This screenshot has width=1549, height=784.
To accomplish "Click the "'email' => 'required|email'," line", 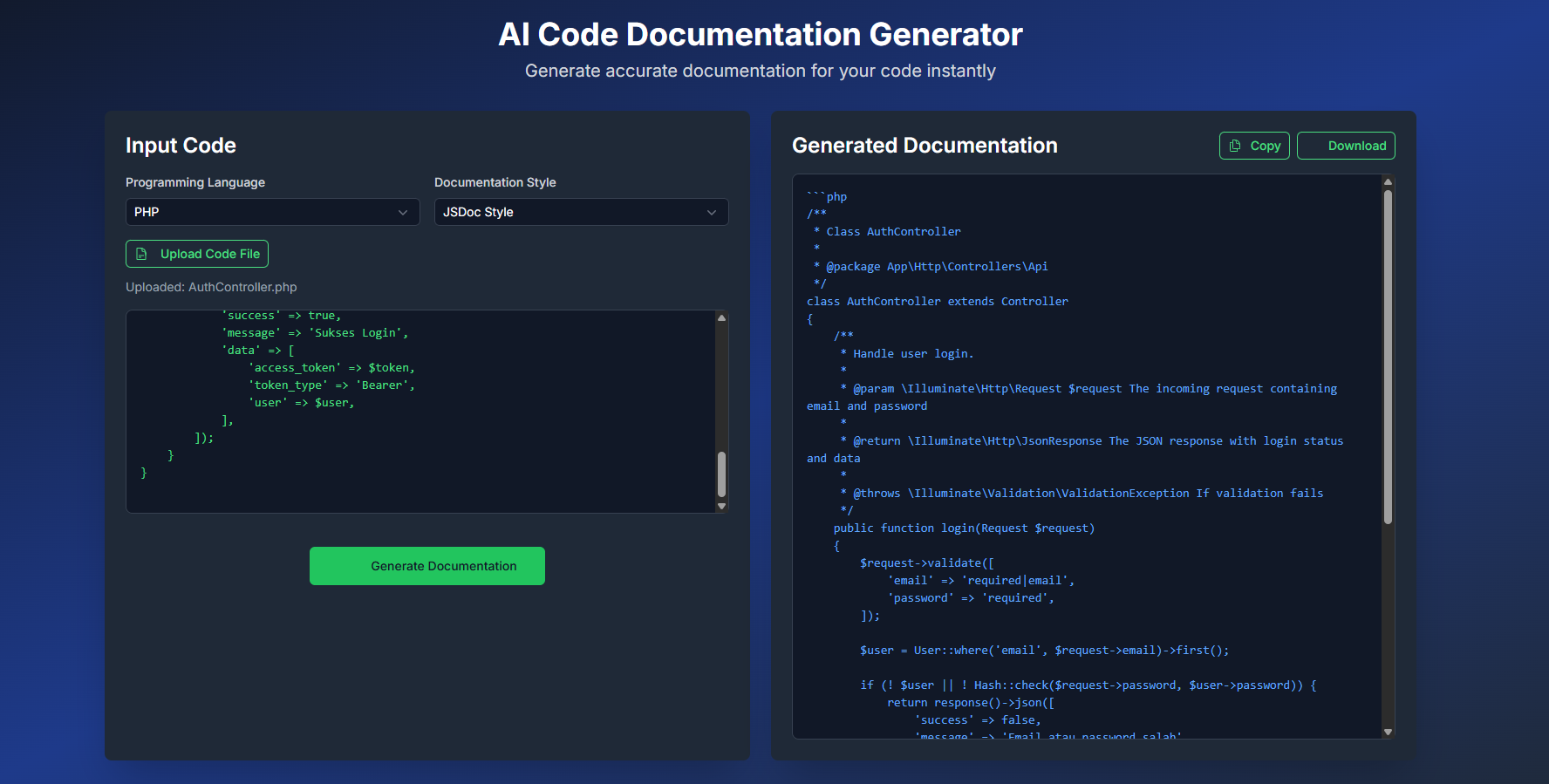I will tap(981, 581).
